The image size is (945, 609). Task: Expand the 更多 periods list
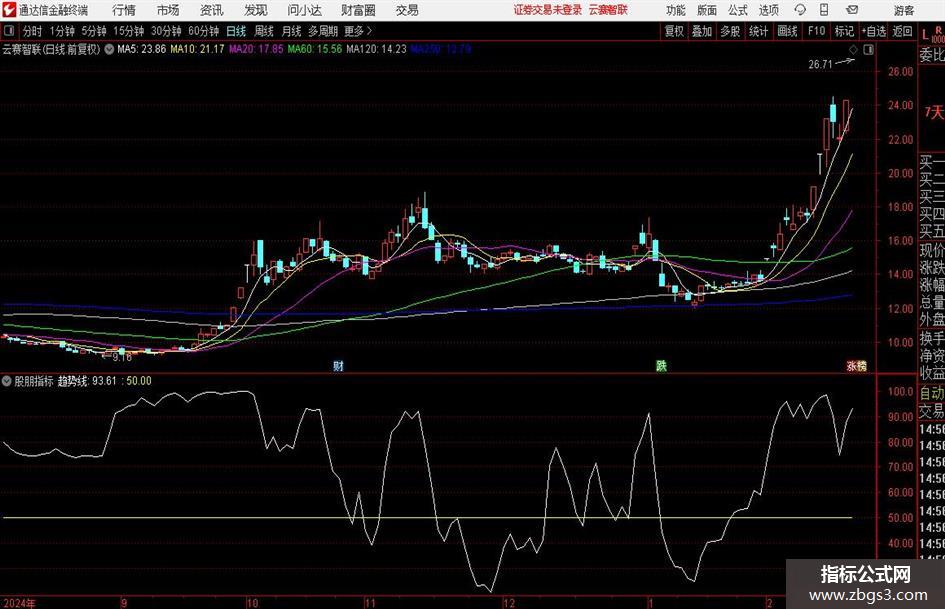358,31
